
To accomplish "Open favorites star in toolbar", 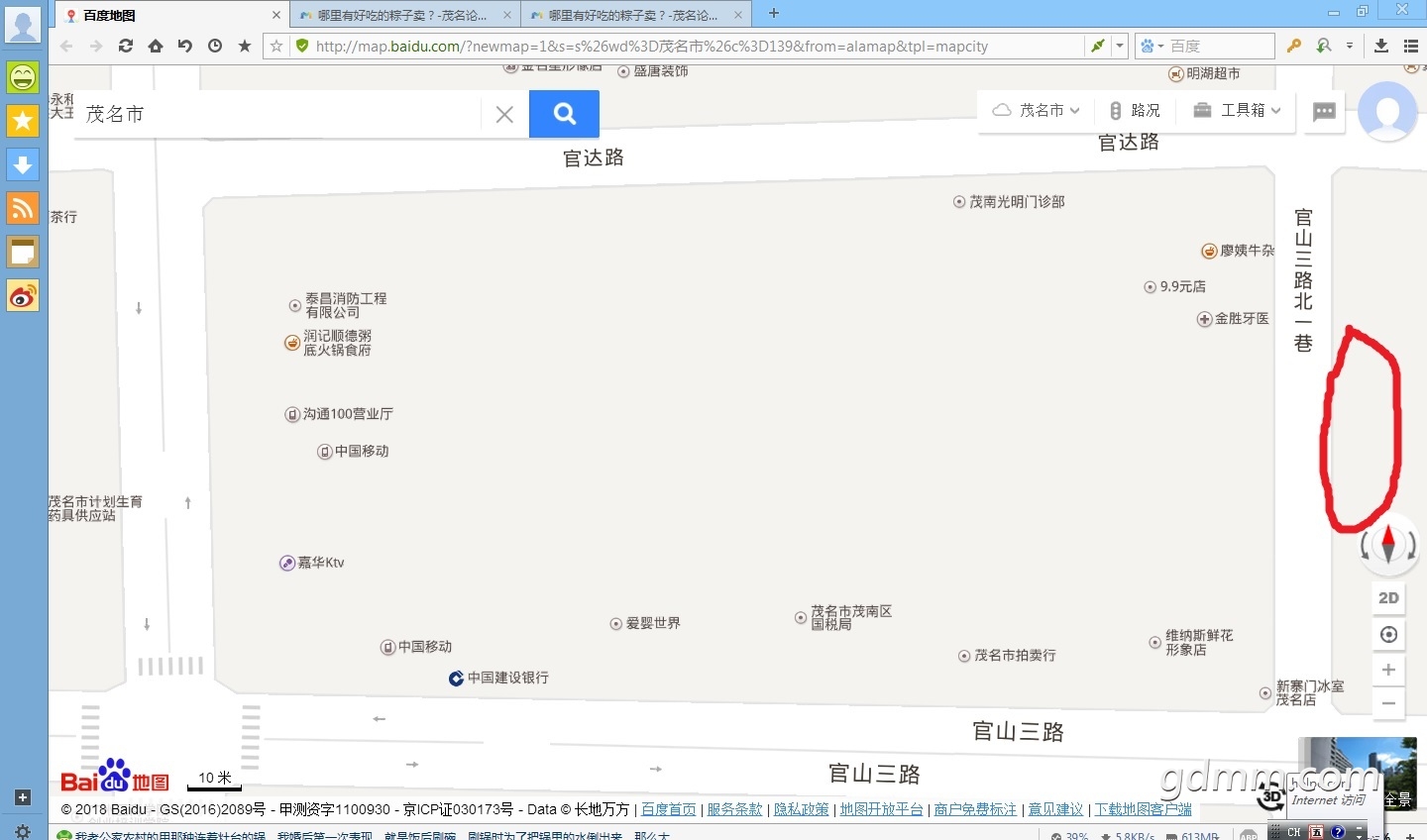I will (x=245, y=46).
